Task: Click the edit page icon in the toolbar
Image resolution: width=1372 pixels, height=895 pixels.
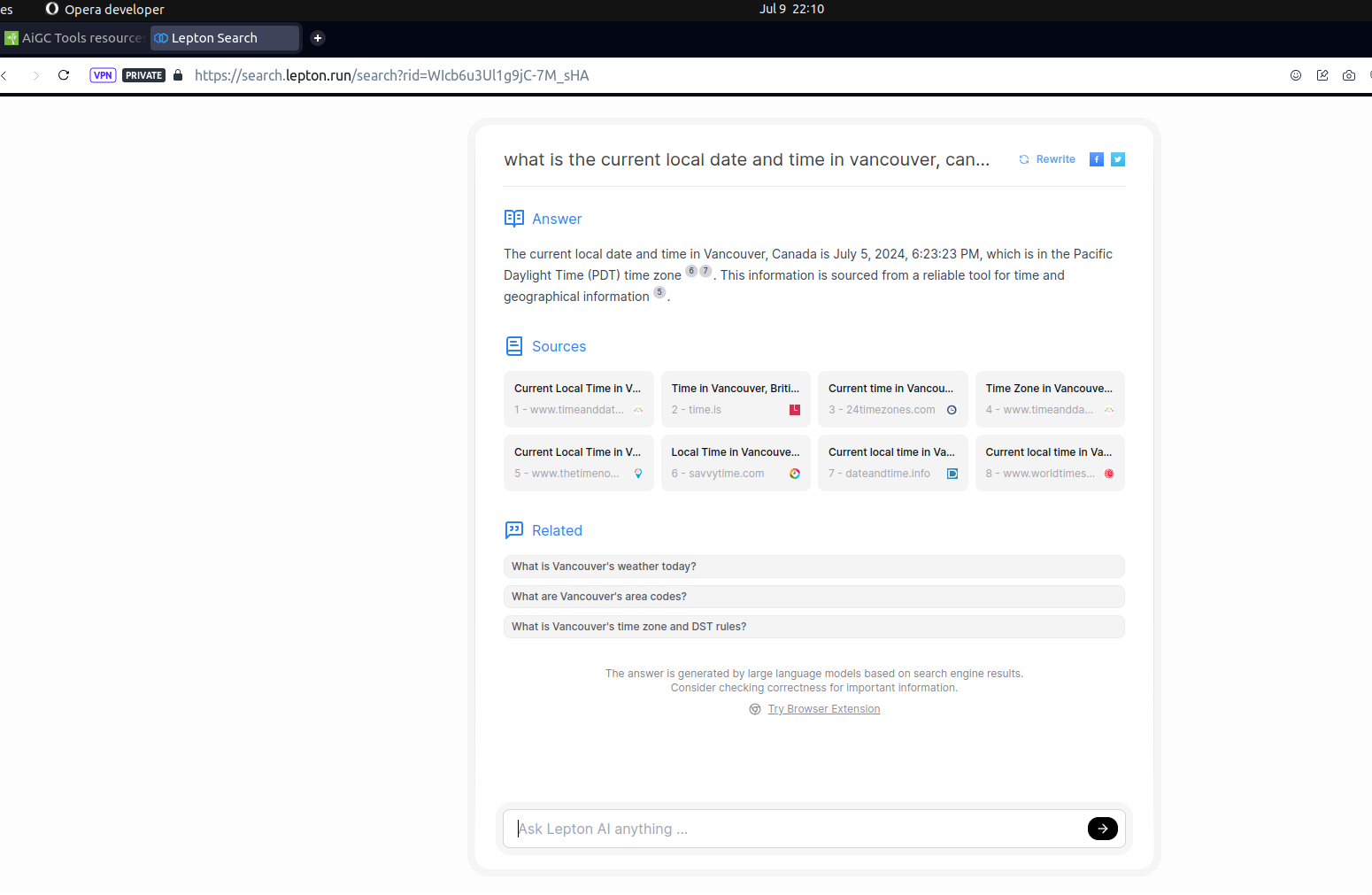Action: point(1322,75)
